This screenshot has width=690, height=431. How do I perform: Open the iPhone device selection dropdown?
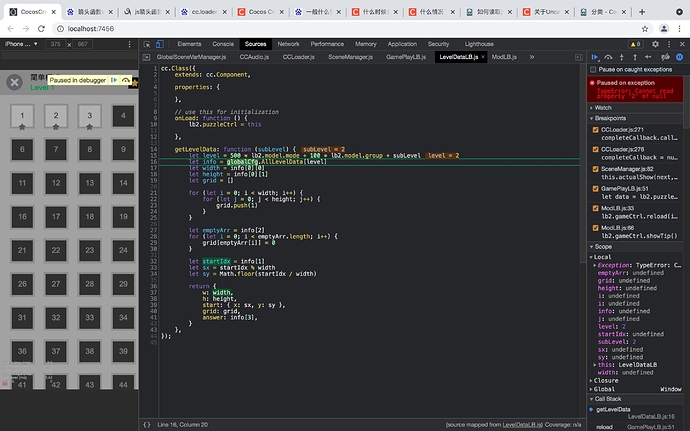tap(19, 45)
